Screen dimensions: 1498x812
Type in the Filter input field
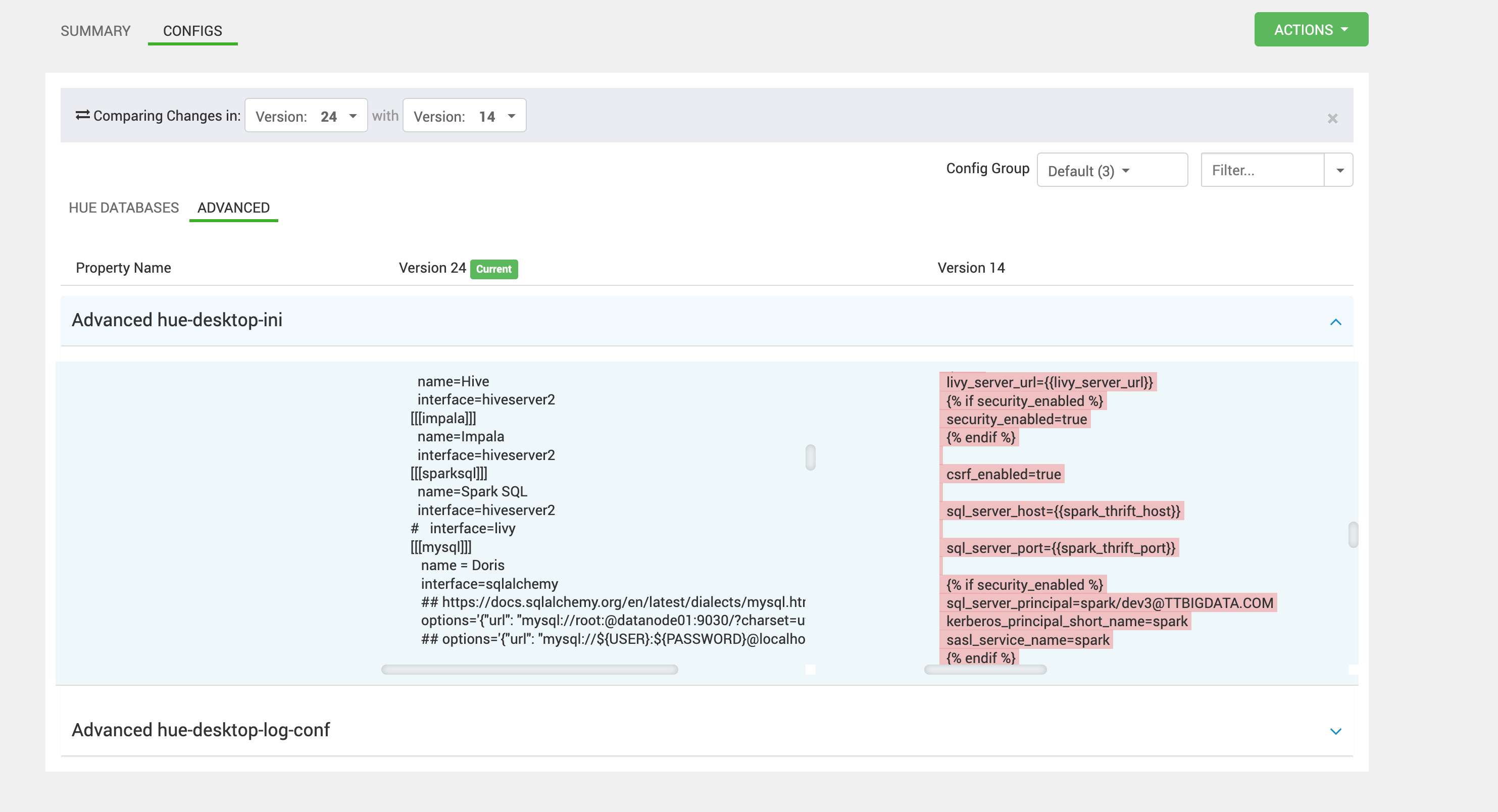(x=1262, y=170)
